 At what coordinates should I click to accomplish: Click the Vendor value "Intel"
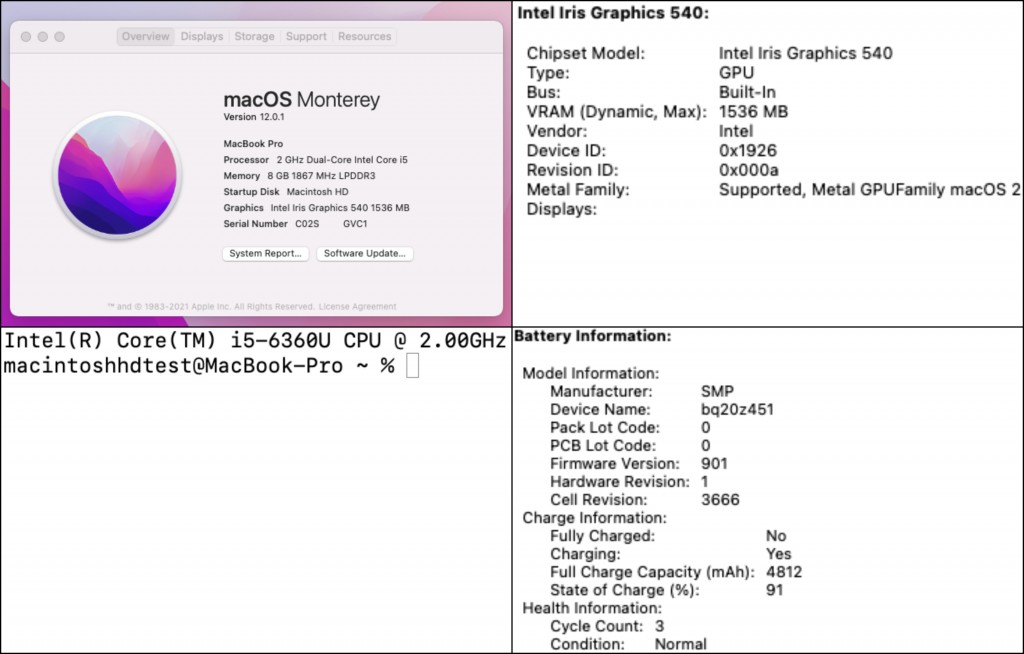pyautogui.click(x=736, y=131)
